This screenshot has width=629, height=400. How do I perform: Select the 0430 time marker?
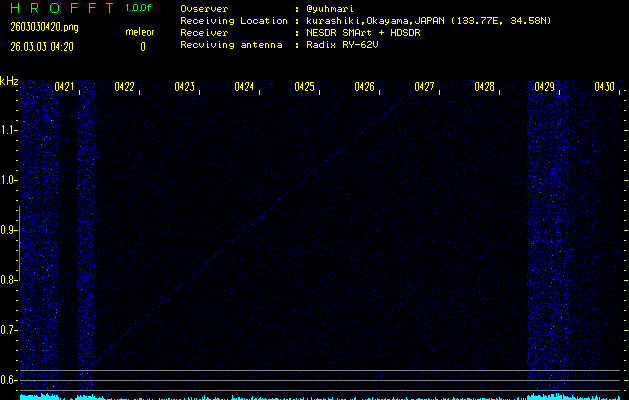605,87
